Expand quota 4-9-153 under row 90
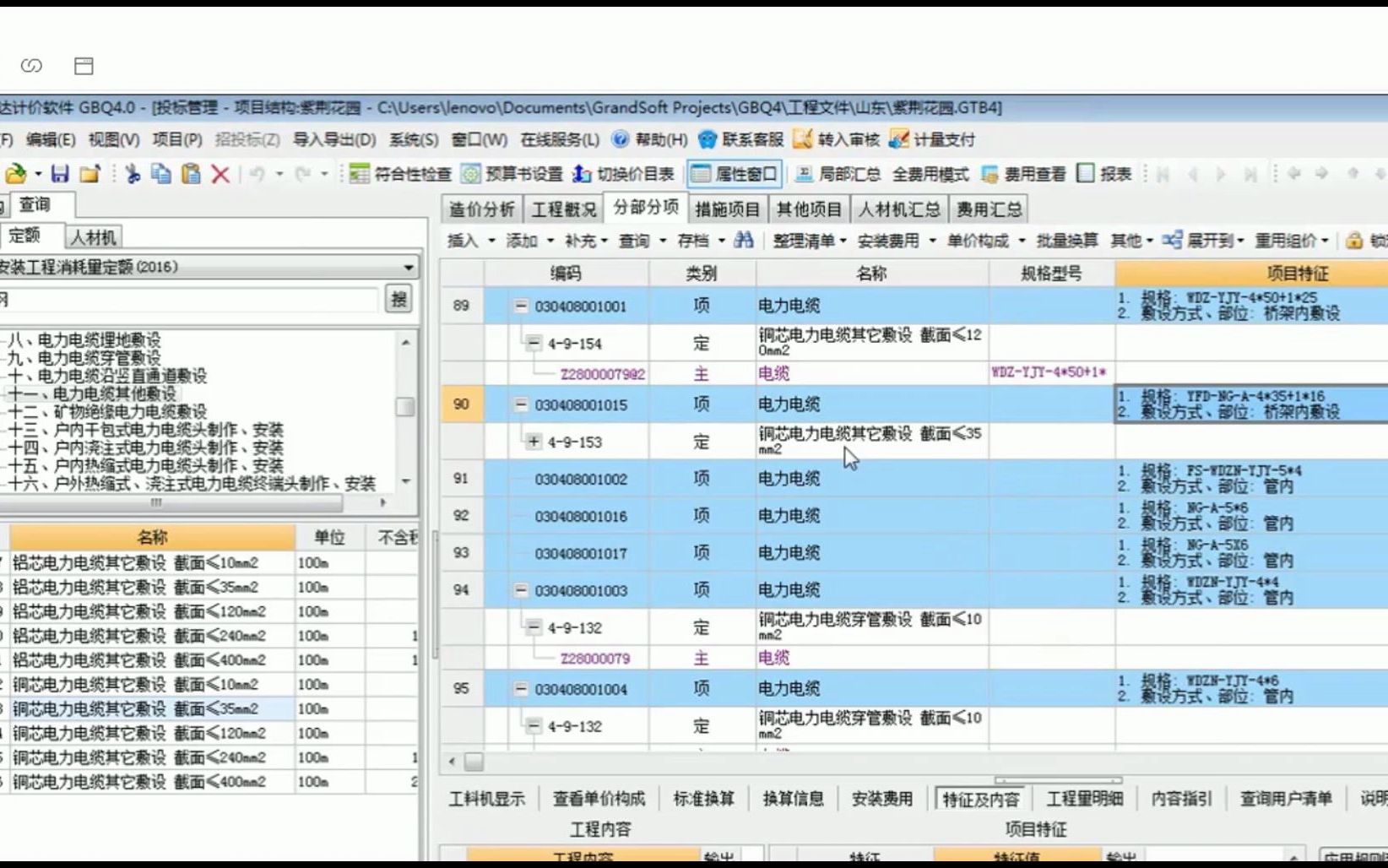Viewport: 1388px width, 868px height. 534,441
